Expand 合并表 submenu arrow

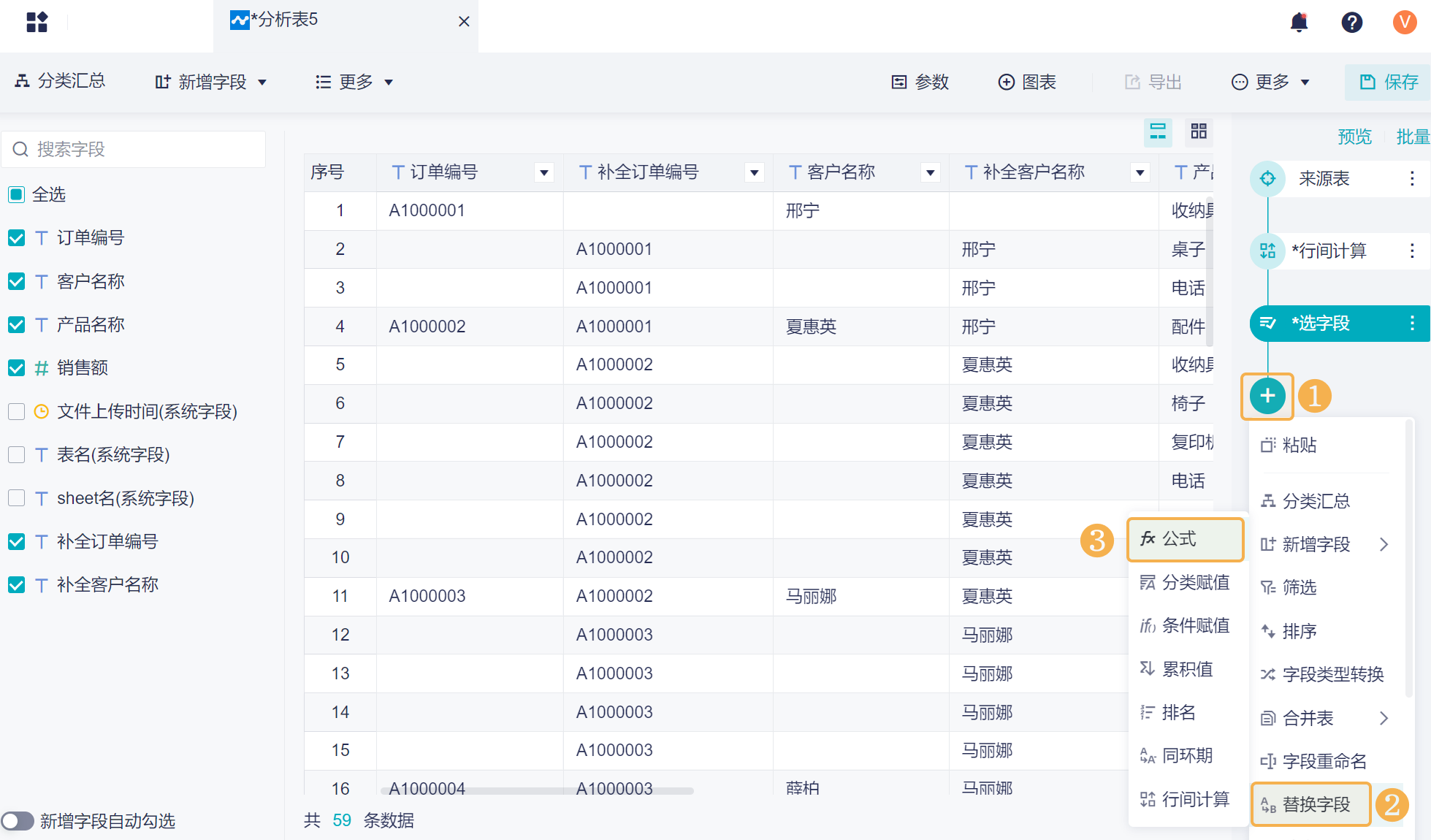(x=1384, y=718)
